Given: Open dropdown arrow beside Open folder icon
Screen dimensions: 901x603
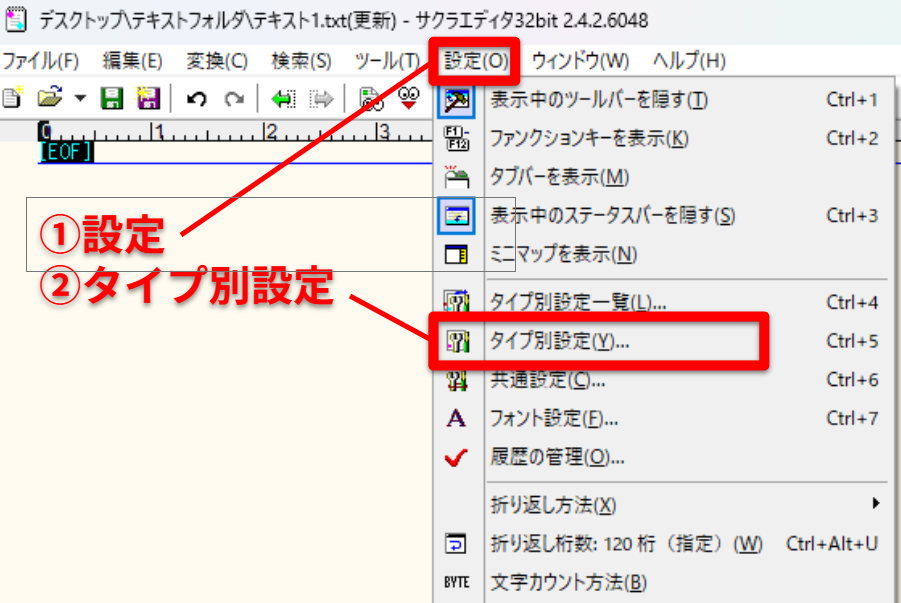Looking at the screenshot, I should 79,98.
